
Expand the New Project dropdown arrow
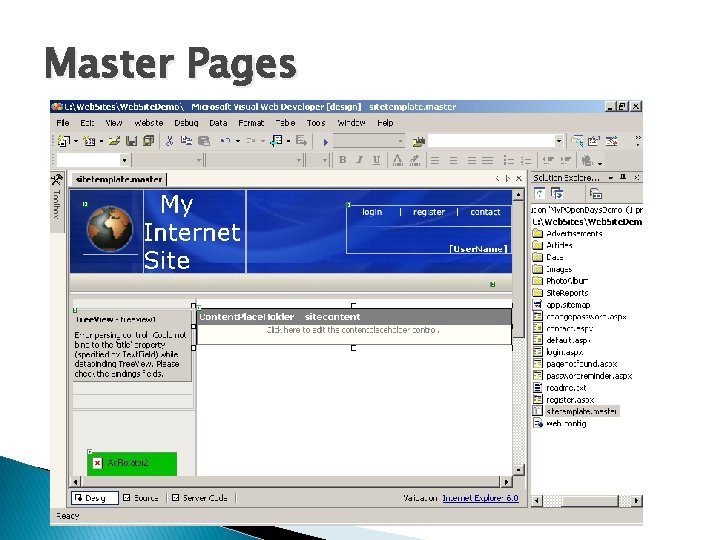(x=75, y=141)
